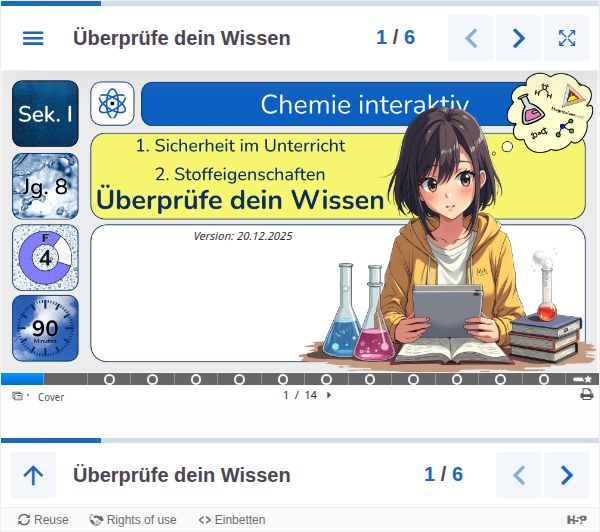
Task: Enter fullscreen mode
Action: point(567,38)
